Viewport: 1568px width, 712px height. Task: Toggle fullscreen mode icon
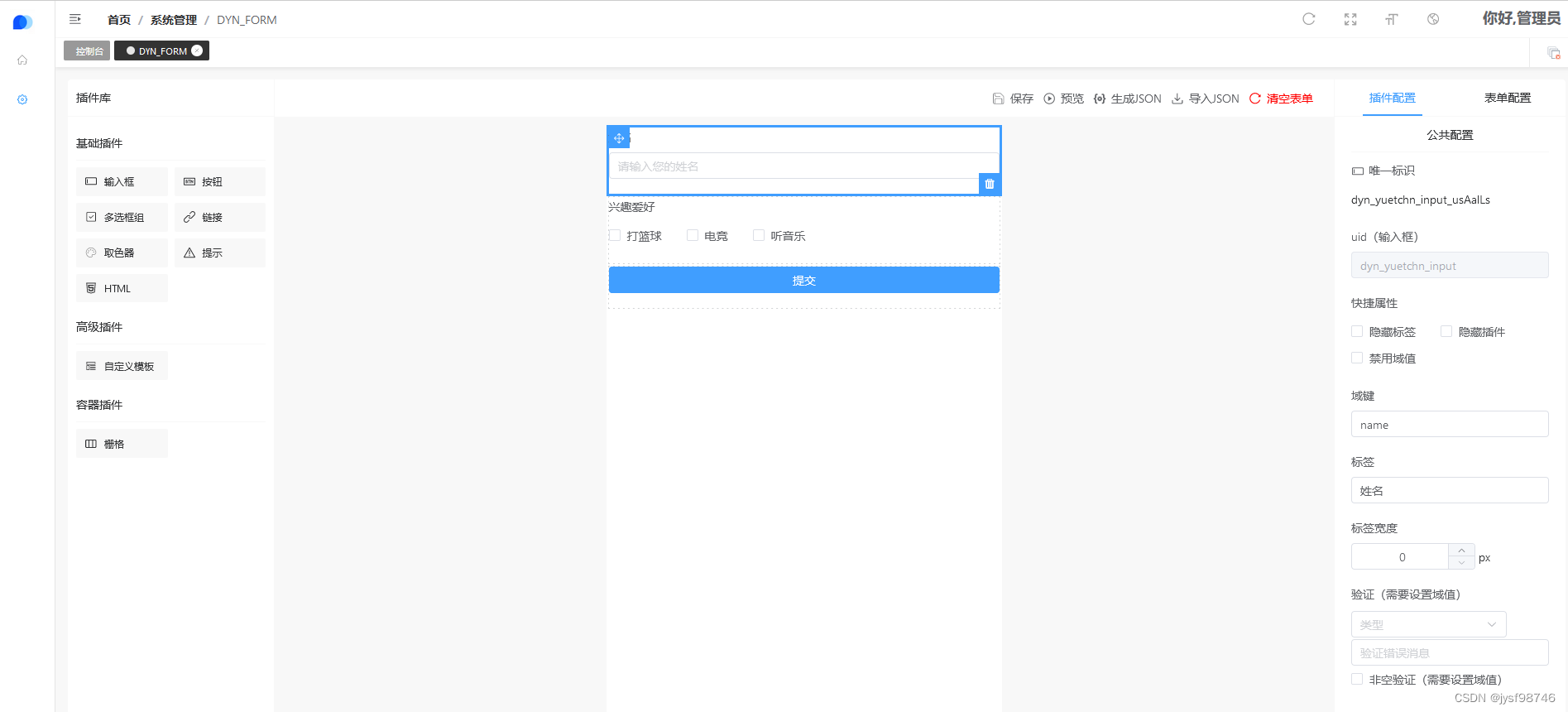pyautogui.click(x=1350, y=19)
